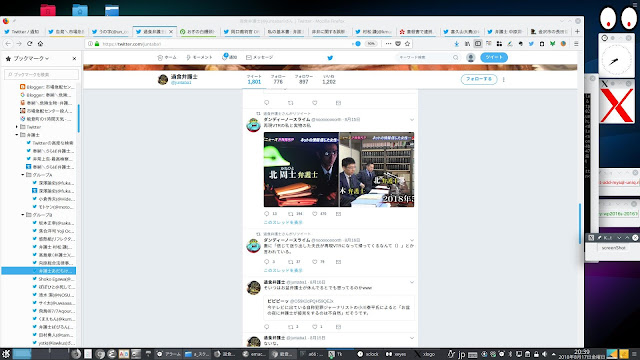Image resolution: width=640 pixels, height=360 pixels.
Task: Click the page vertical scrollbar thumb
Action: 580,224
